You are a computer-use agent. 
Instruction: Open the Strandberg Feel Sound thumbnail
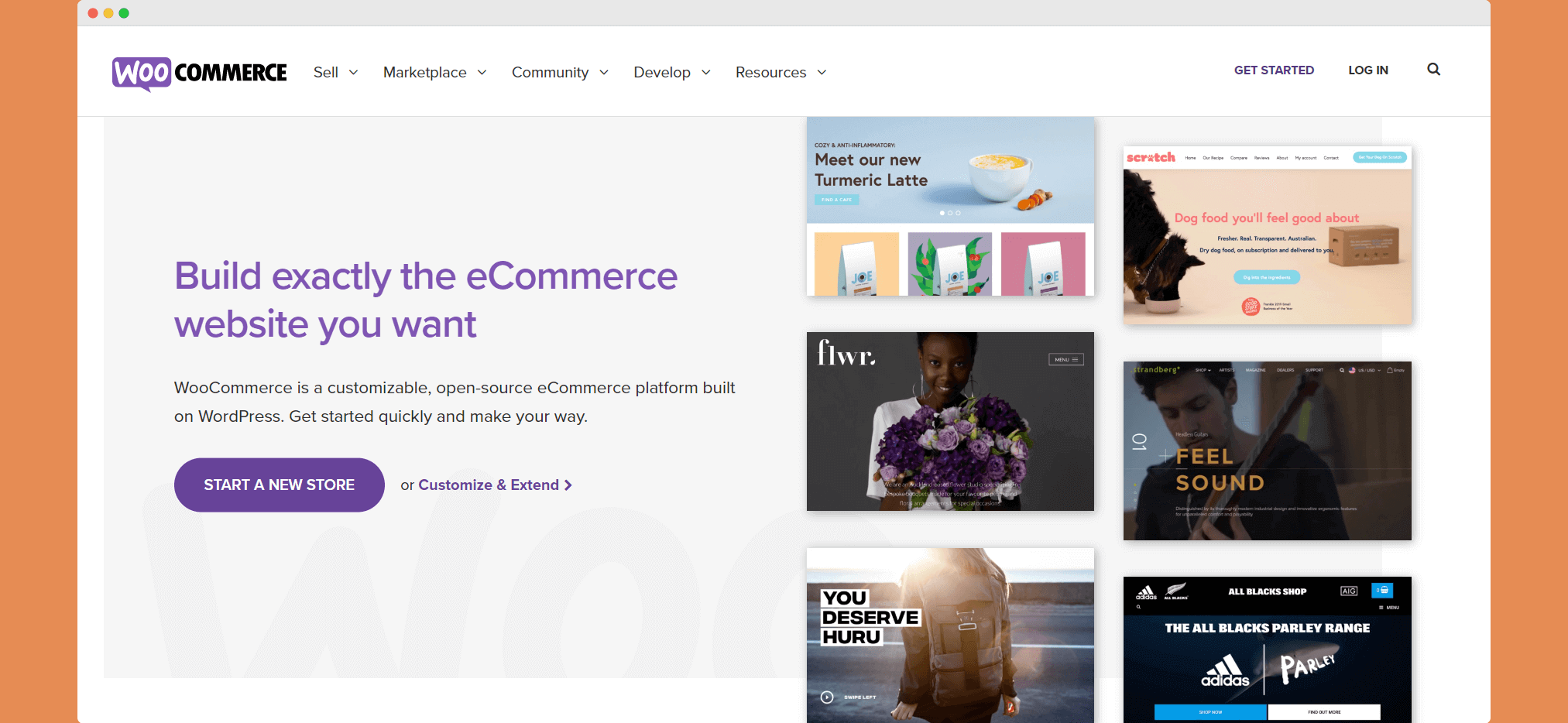[x=1267, y=451]
